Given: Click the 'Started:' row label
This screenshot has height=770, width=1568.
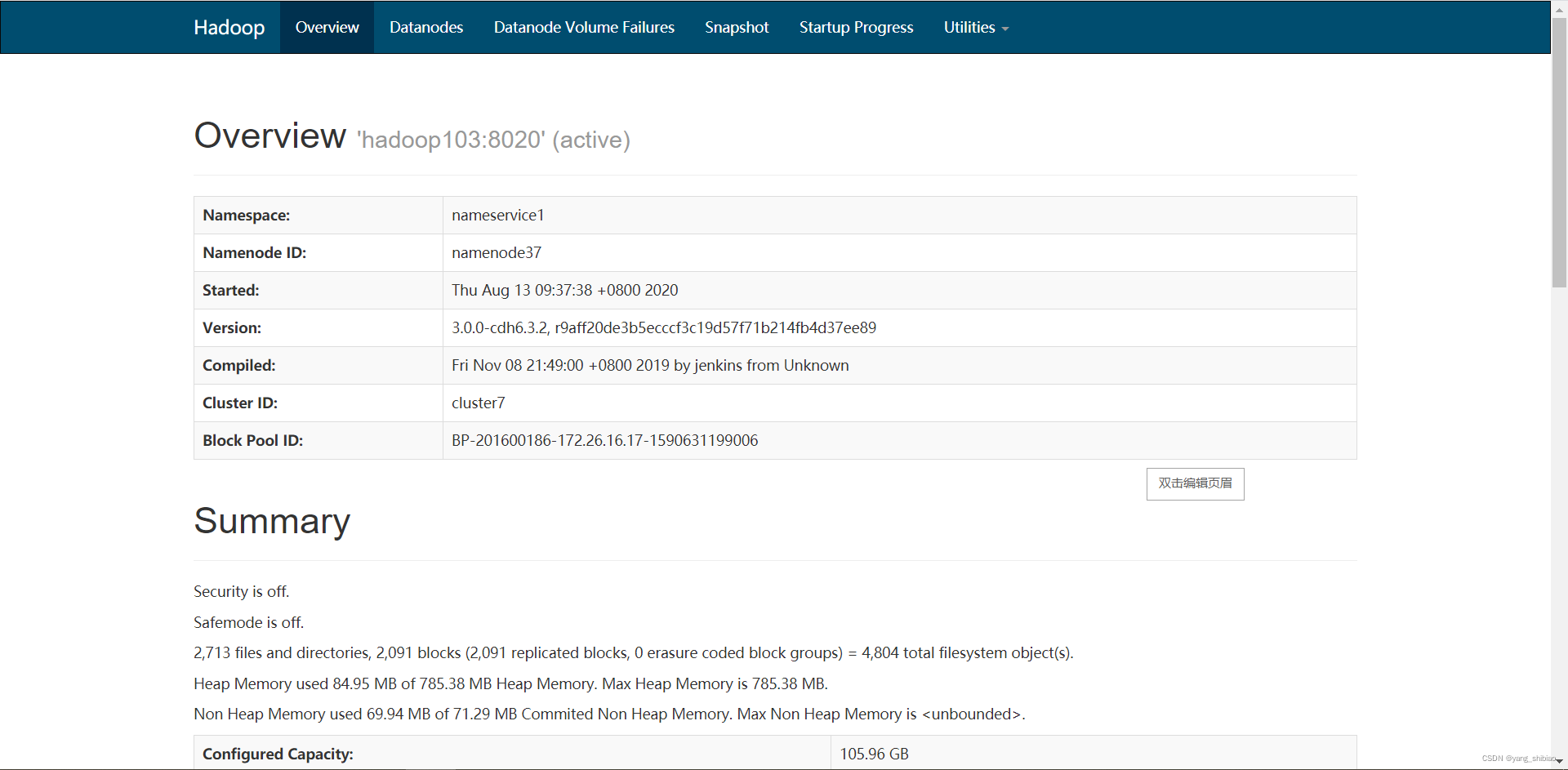Looking at the screenshot, I should point(231,291).
